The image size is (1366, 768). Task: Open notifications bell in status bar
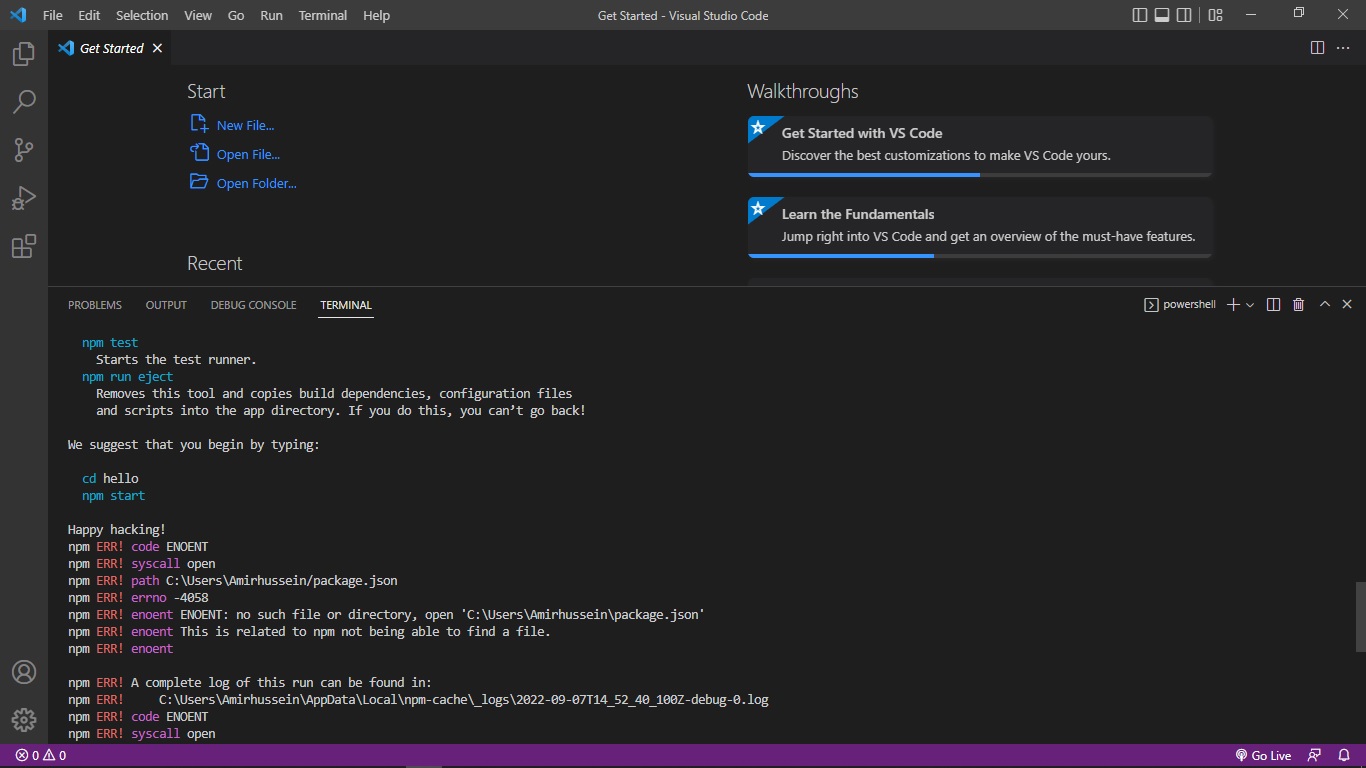(1343, 756)
